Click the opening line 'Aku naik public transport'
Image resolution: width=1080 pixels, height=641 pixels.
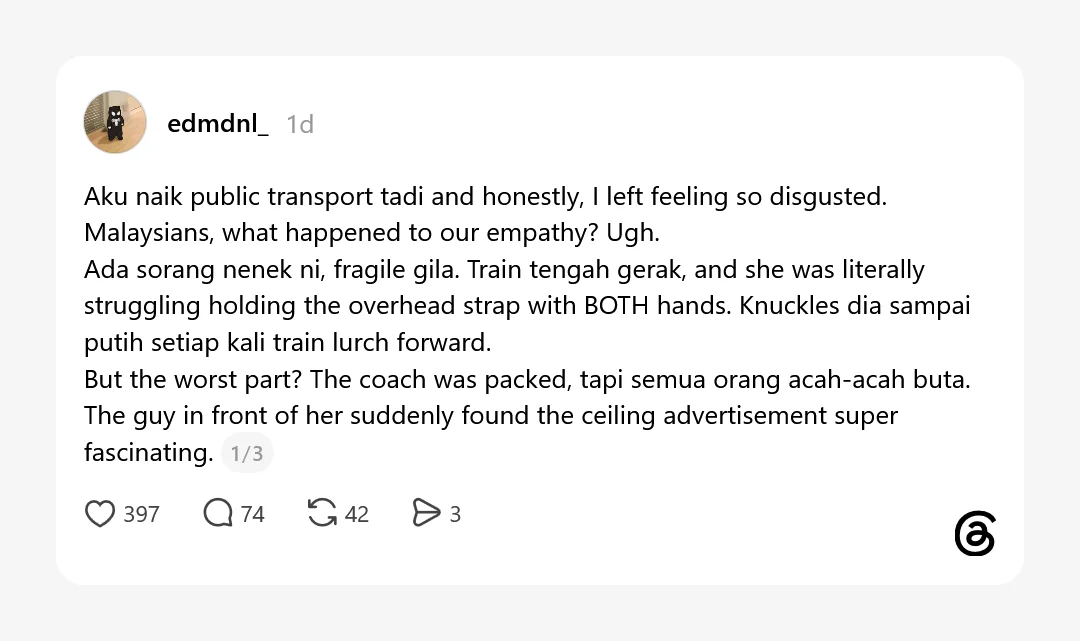[486, 197]
